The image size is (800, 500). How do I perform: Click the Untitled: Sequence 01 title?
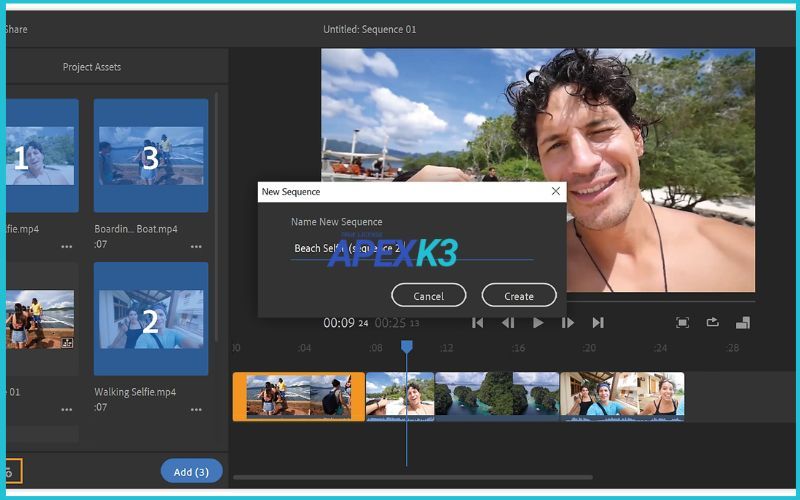point(369,29)
